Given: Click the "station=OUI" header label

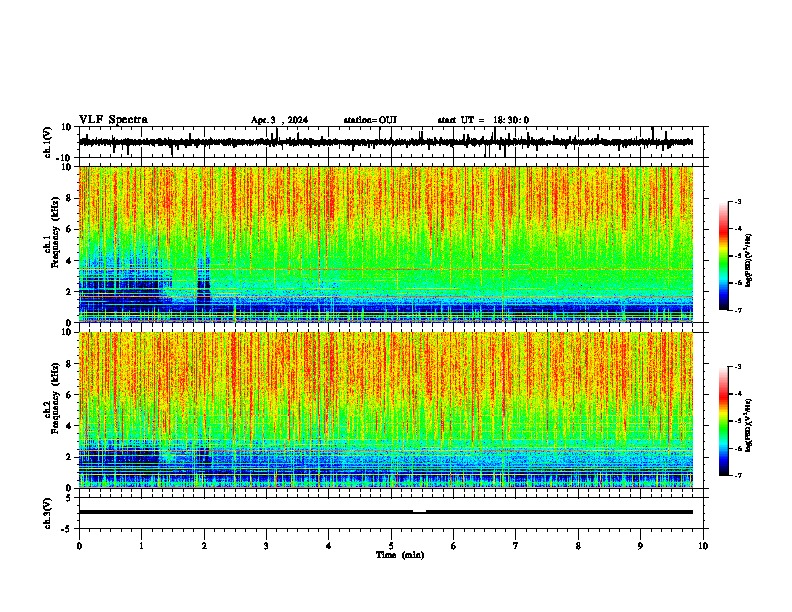Looking at the screenshot, I should [370, 120].
